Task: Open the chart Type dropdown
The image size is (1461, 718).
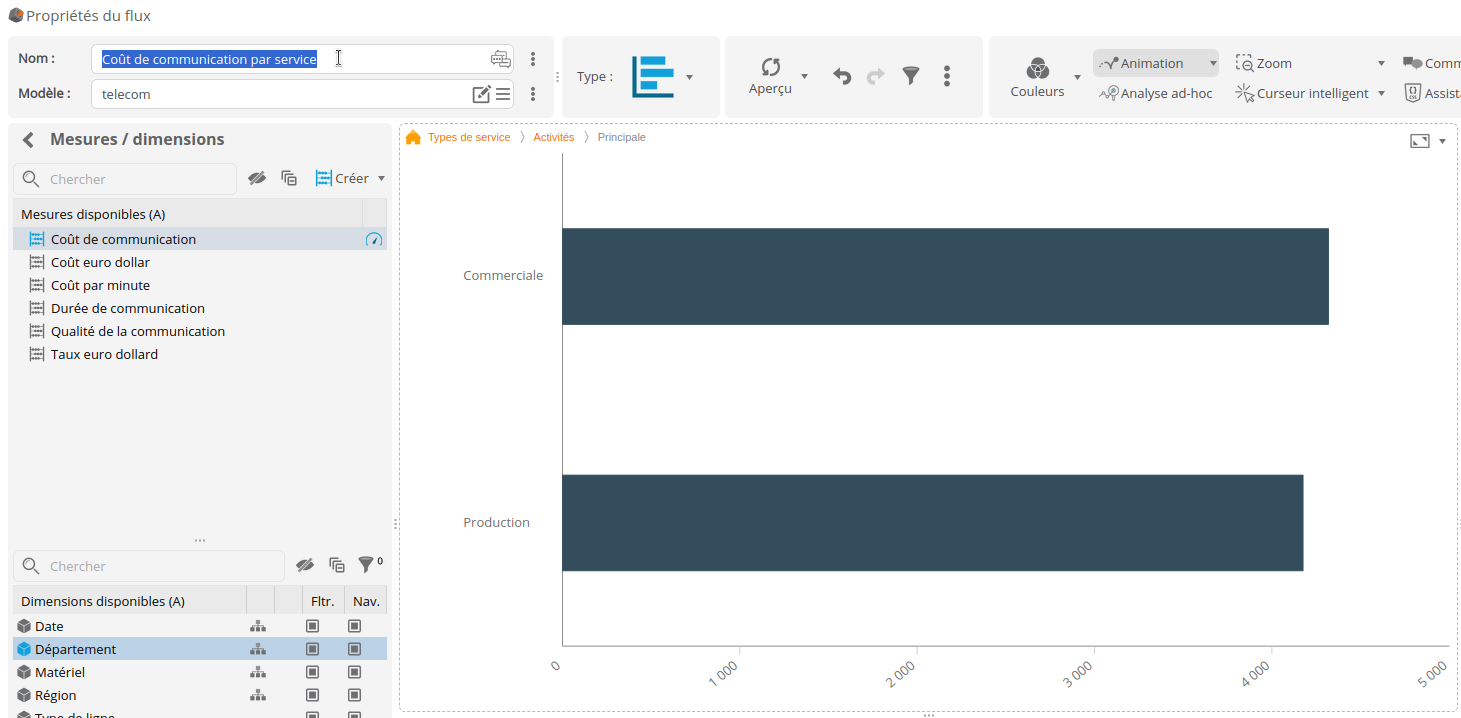Action: [x=689, y=77]
